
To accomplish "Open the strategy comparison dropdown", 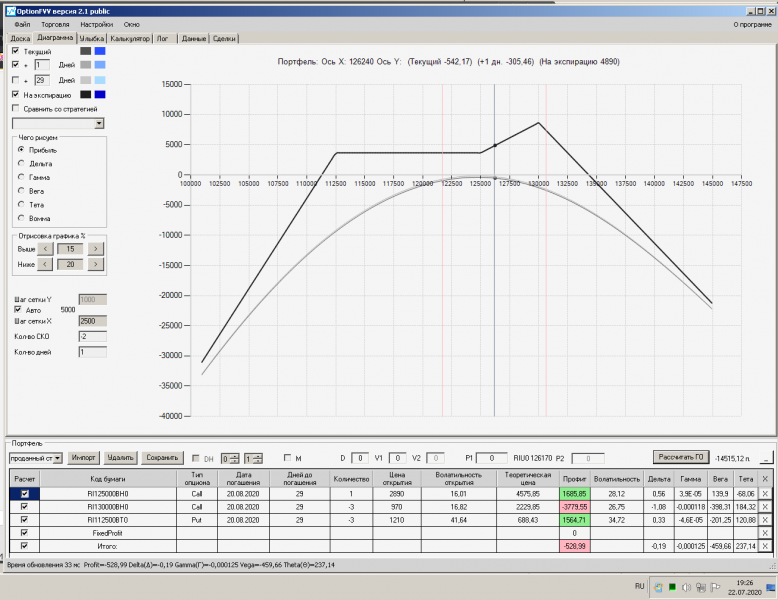I will [x=99, y=123].
